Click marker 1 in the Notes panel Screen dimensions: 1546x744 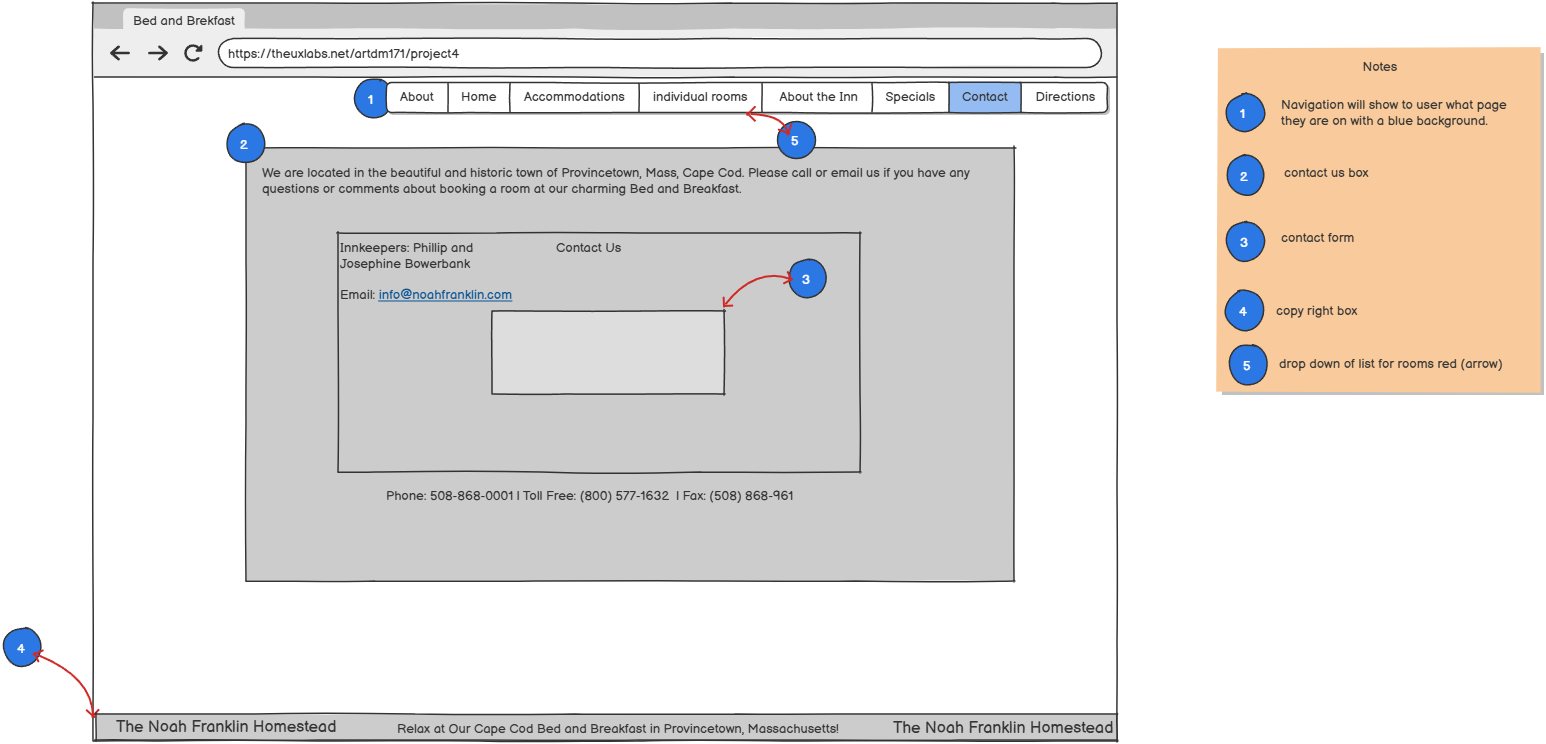[x=1244, y=113]
